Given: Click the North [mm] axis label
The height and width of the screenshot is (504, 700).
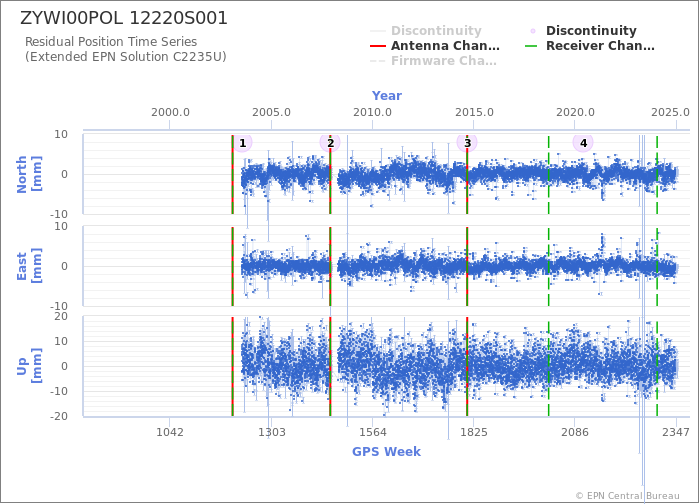Looking at the screenshot, I should click(29, 174).
